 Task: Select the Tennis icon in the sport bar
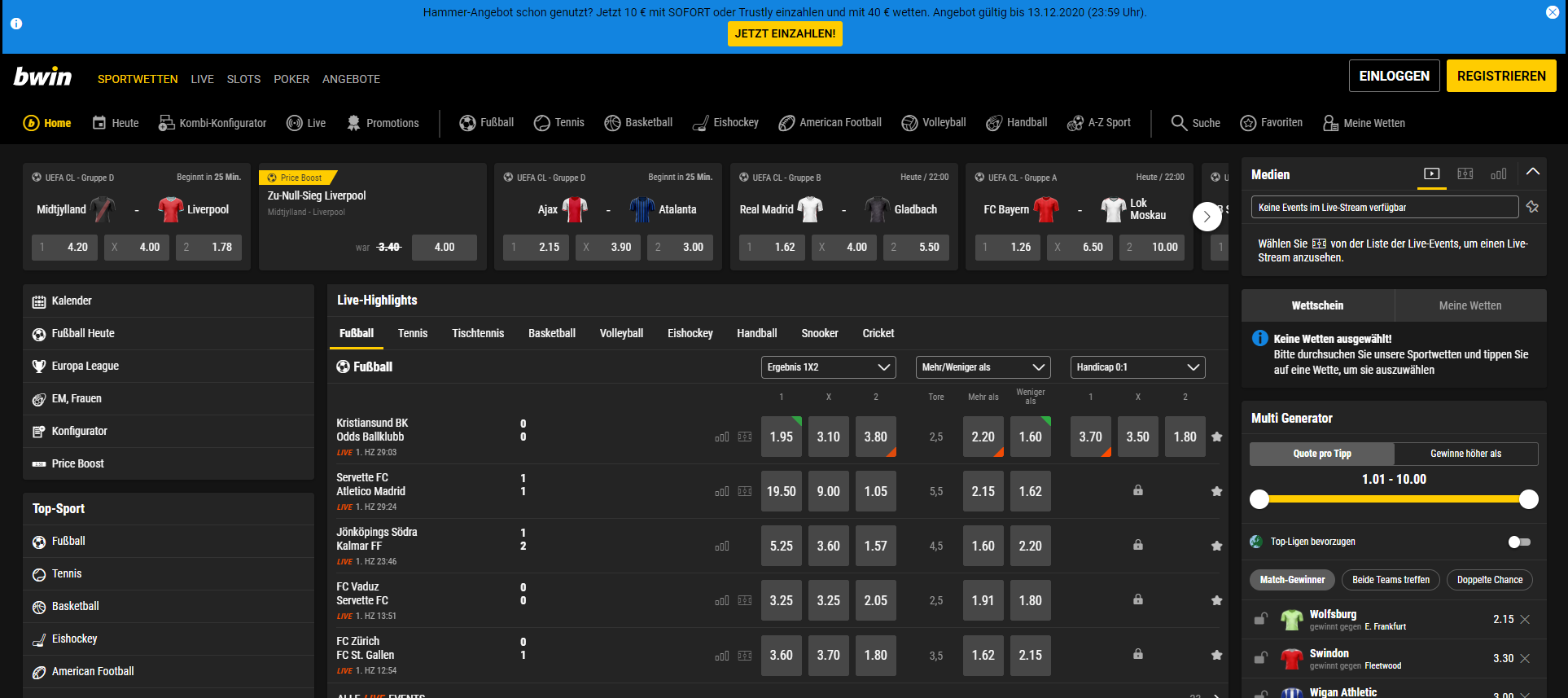click(x=542, y=123)
